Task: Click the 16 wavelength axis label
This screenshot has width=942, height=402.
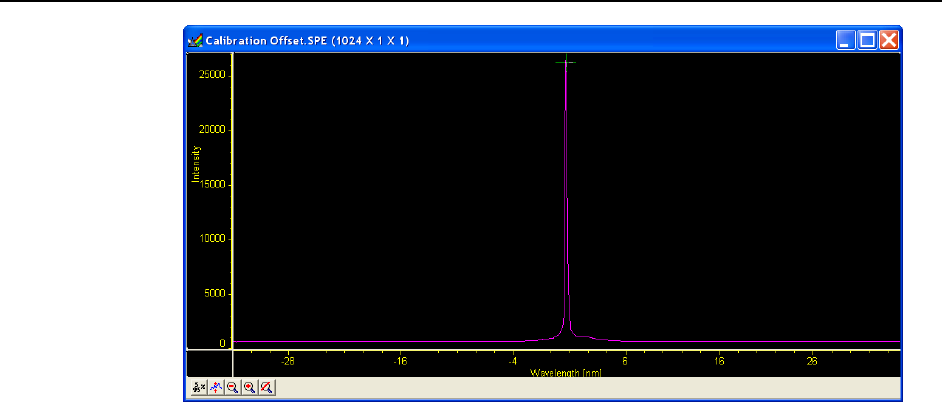Action: (x=719, y=361)
